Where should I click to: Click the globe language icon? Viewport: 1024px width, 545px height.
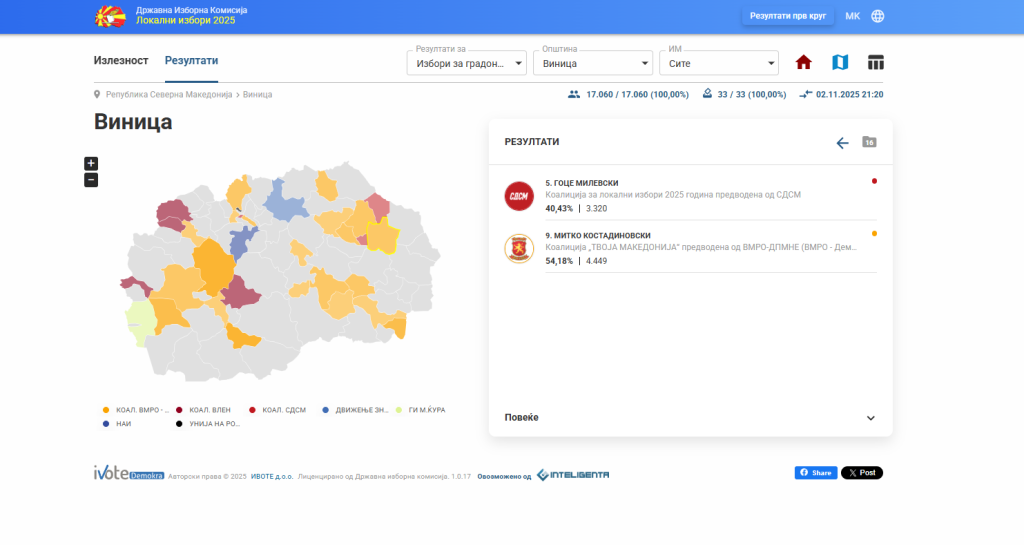click(x=878, y=16)
